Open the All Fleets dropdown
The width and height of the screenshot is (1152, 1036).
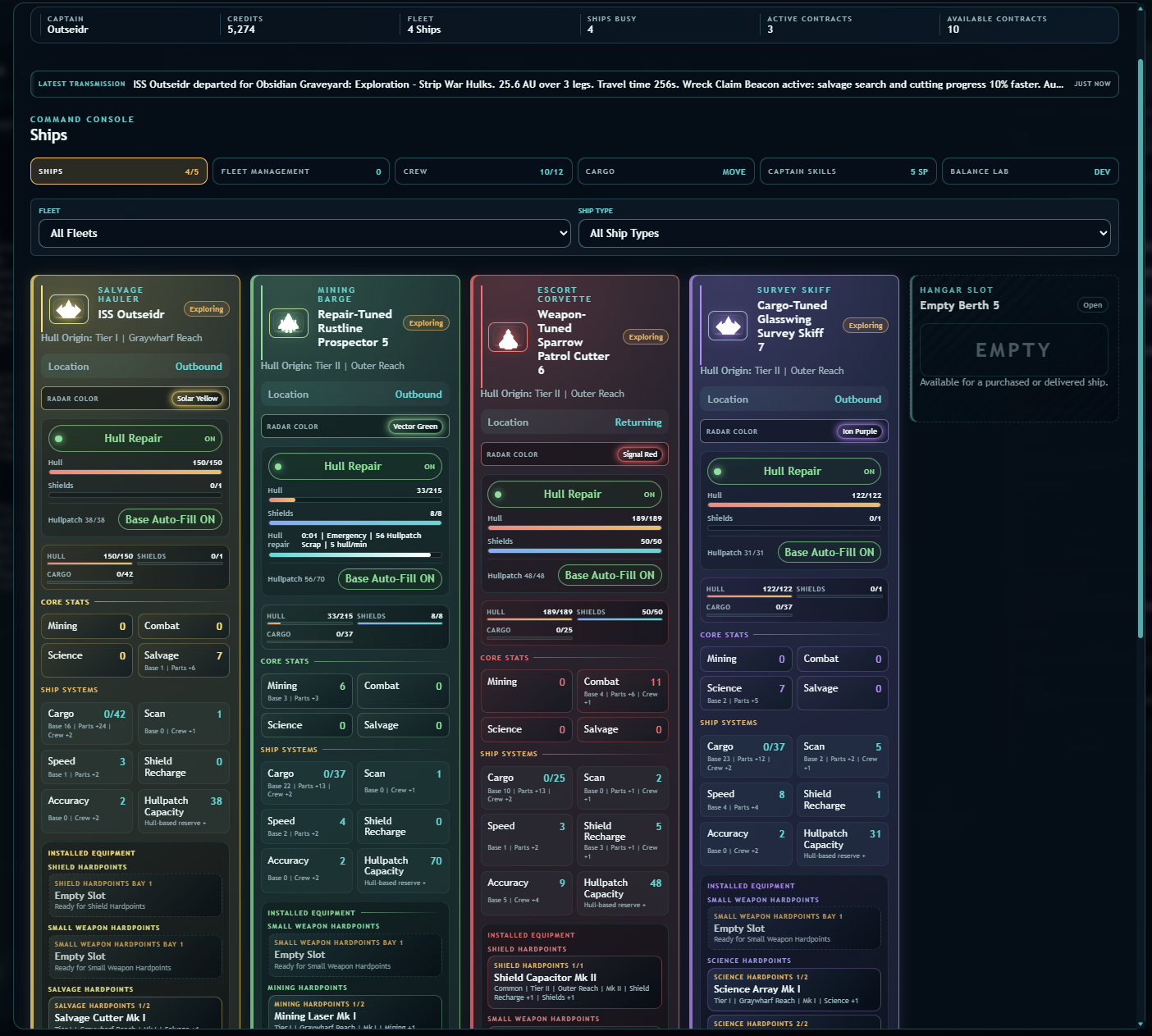coord(304,233)
